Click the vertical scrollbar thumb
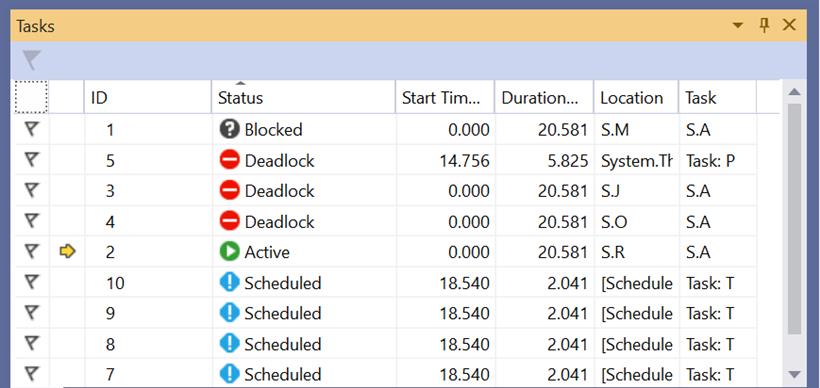The image size is (820, 388). pos(794,219)
